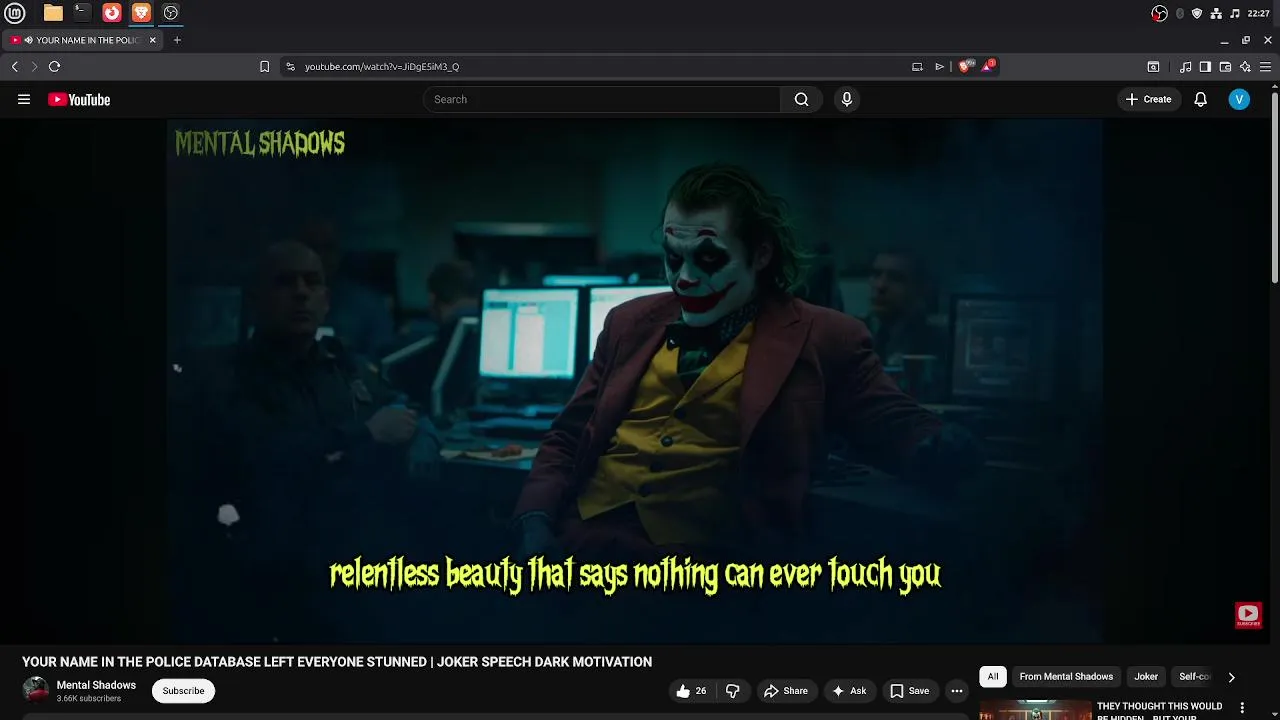Open a new browser tab
Viewport: 1280px width, 720px height.
coord(177,40)
